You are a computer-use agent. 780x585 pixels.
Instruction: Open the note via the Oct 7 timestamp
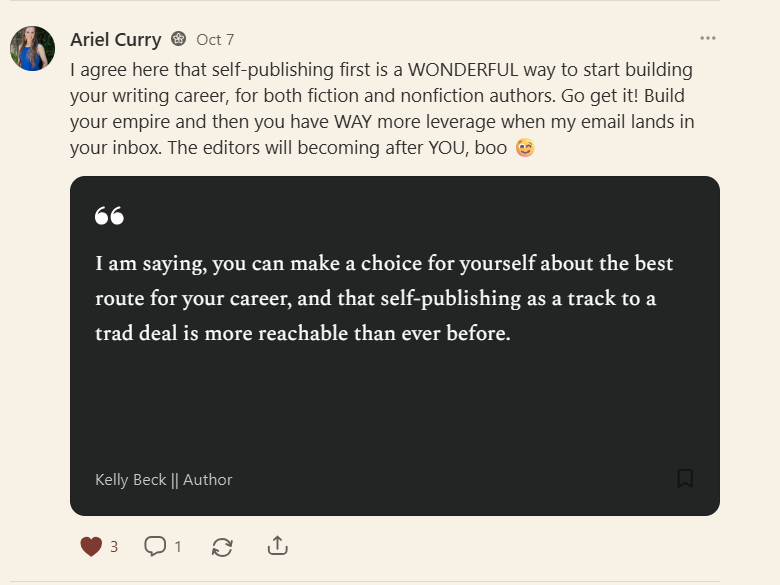coord(215,40)
